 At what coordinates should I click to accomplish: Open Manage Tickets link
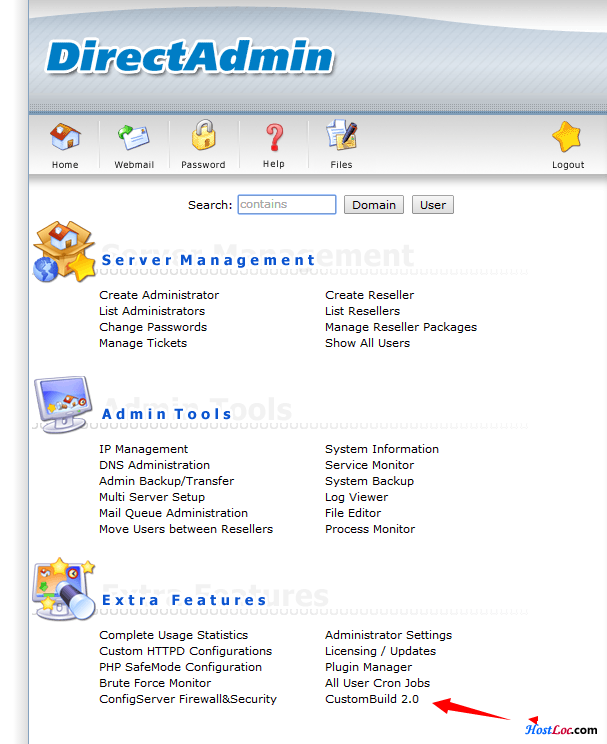tap(143, 343)
